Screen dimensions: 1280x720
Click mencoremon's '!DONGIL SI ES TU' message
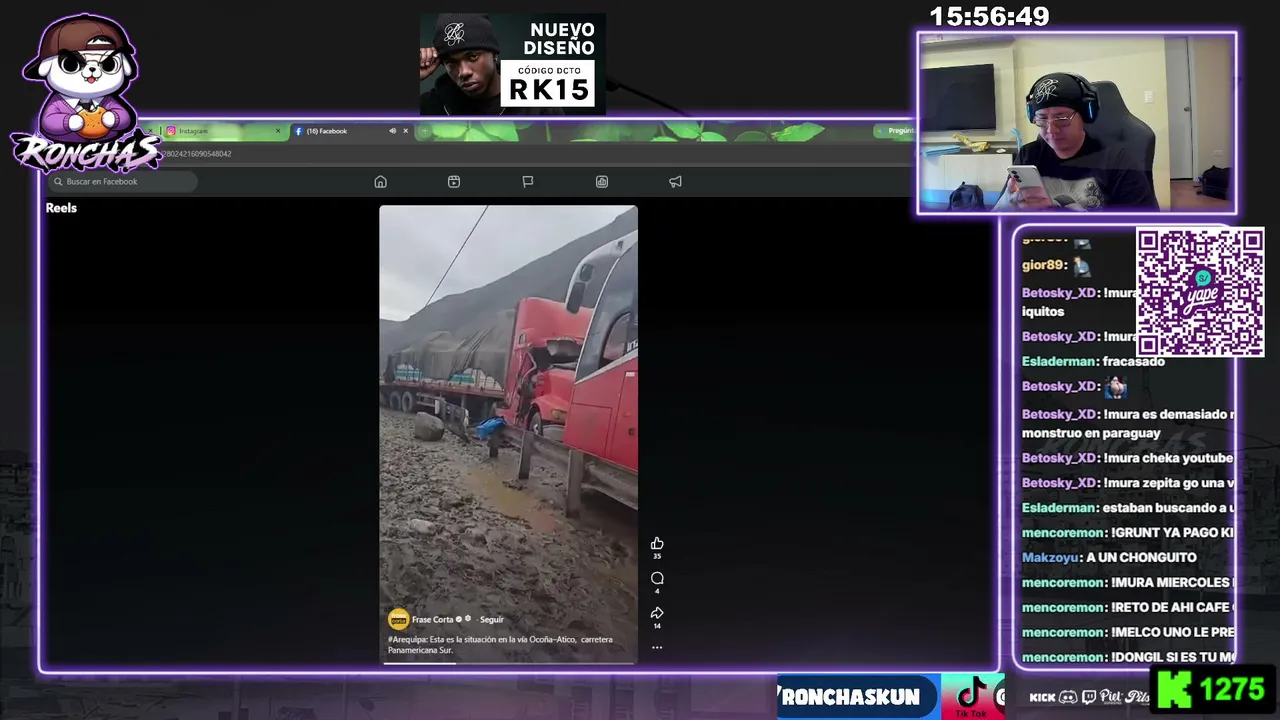[1127, 657]
